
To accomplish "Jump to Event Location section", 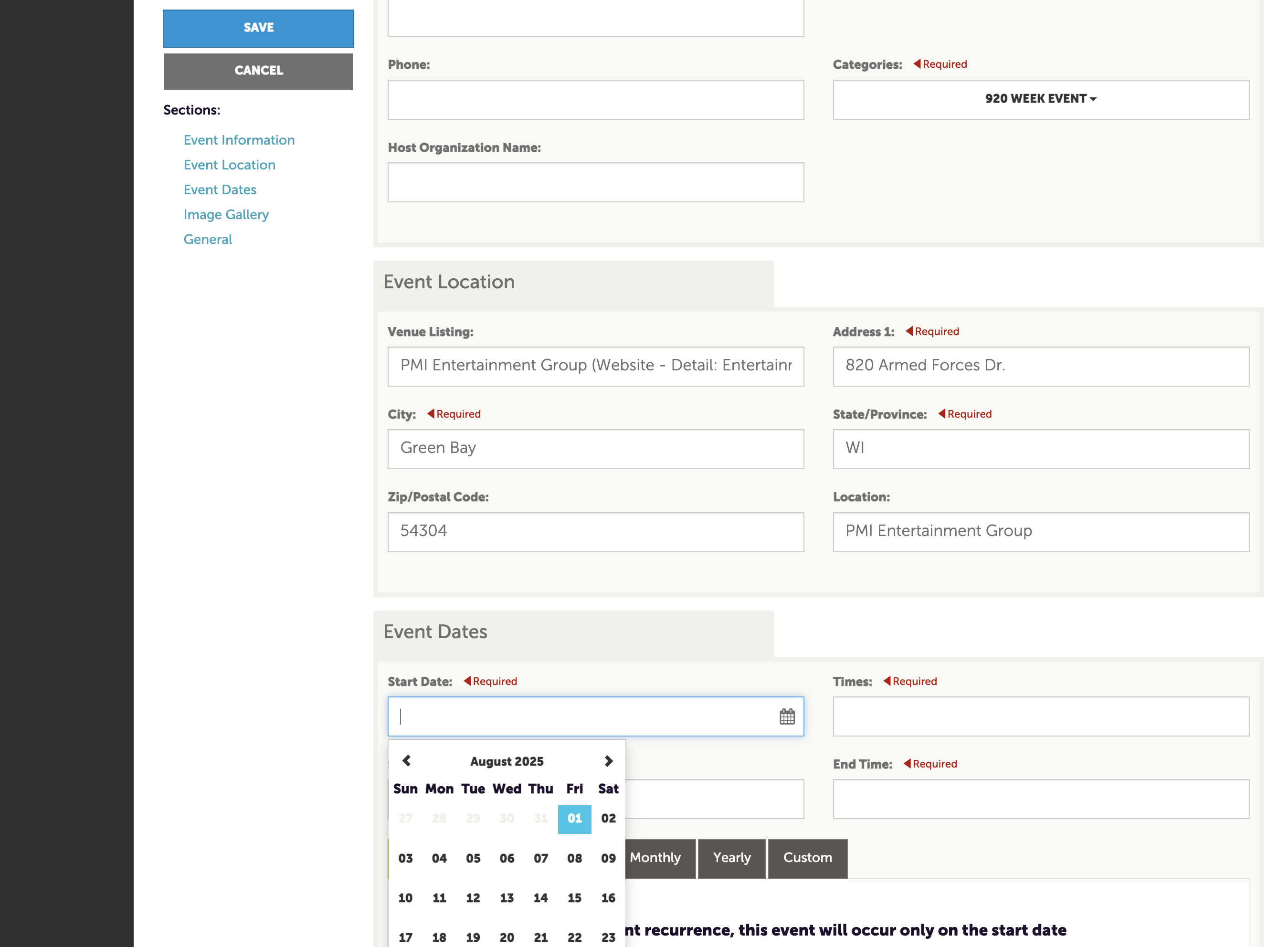I will [x=229, y=165].
